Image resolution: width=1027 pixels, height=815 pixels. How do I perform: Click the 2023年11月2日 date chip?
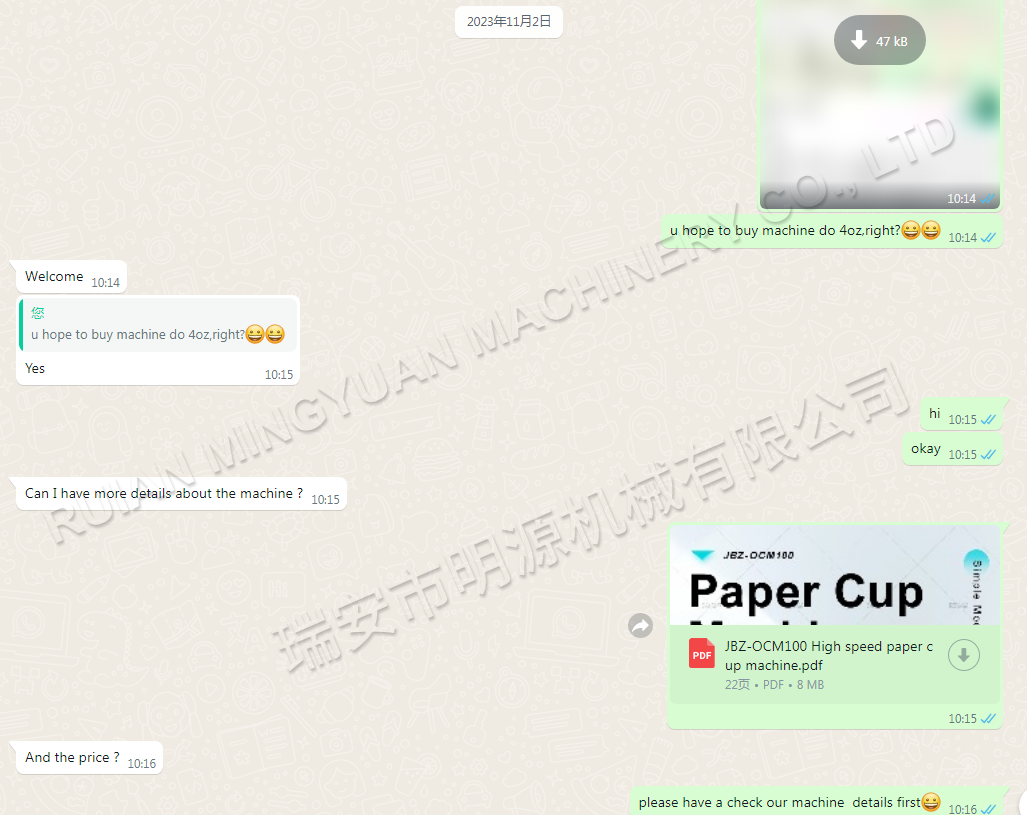(509, 21)
